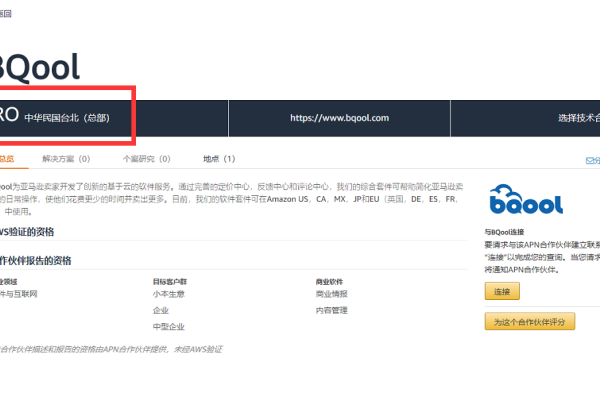
Task: Click the 商业软件 column heading
Action: (x=329, y=282)
